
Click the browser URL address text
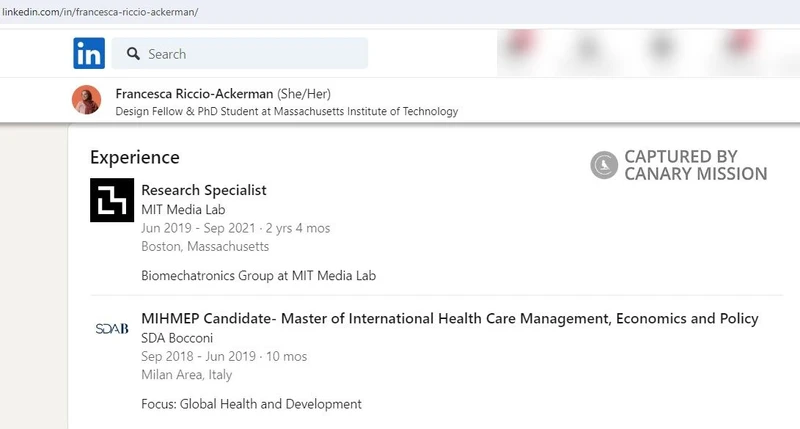point(100,12)
